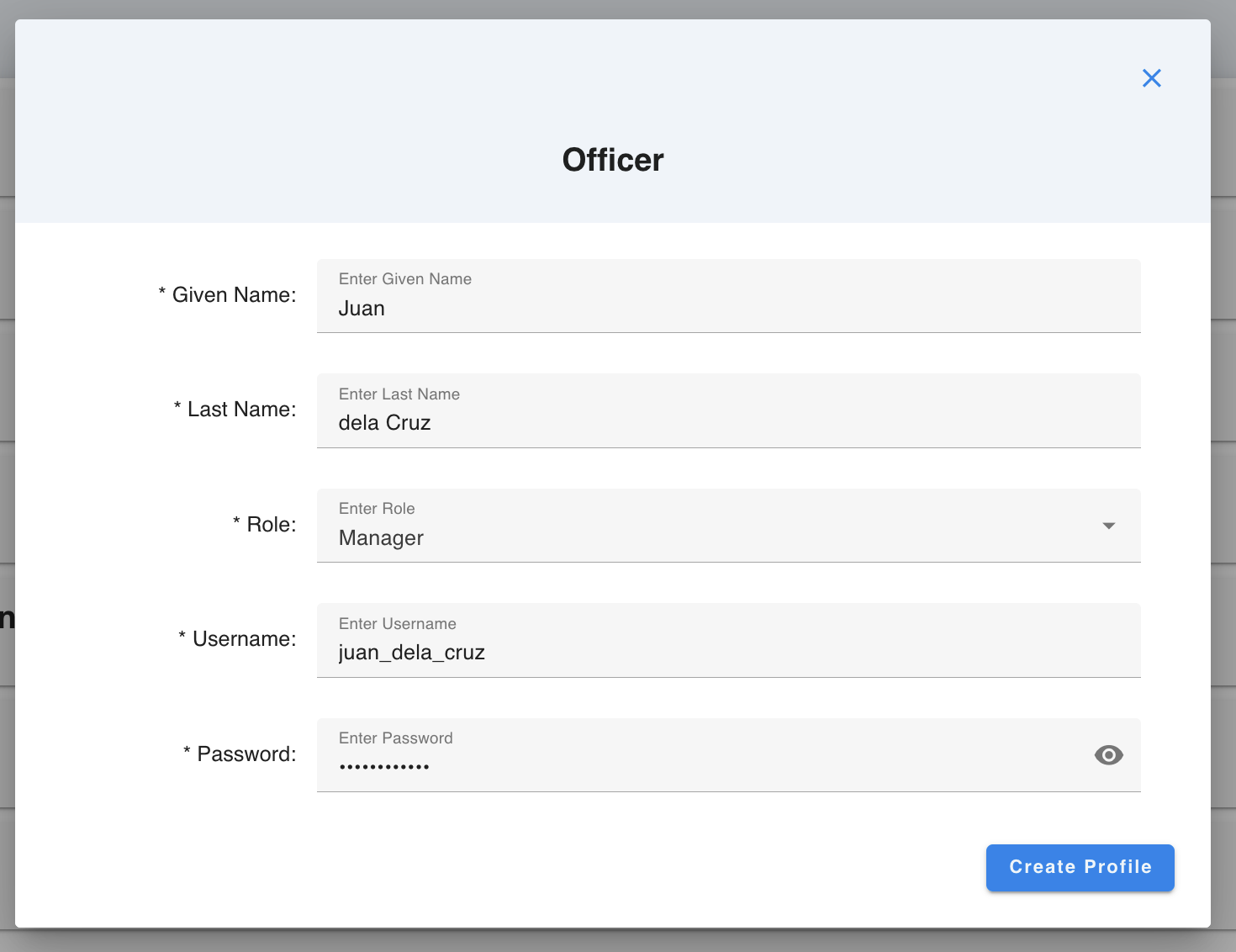This screenshot has height=952, width=1236.
Task: Expand the role options using the chevron arrow
Action: 1109,526
